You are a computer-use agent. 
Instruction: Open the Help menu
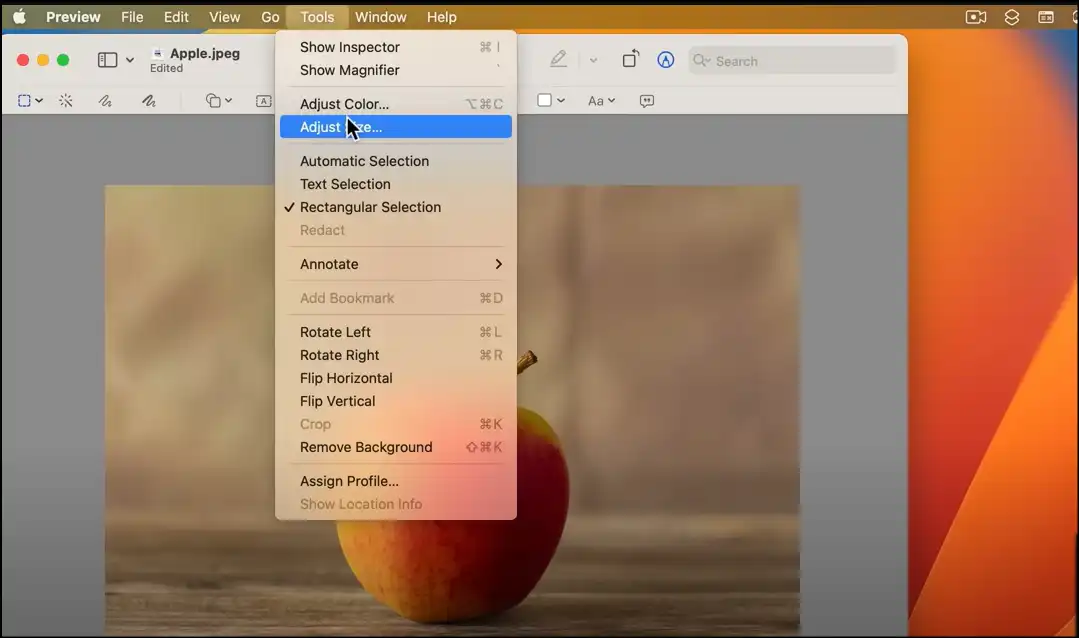tap(441, 17)
